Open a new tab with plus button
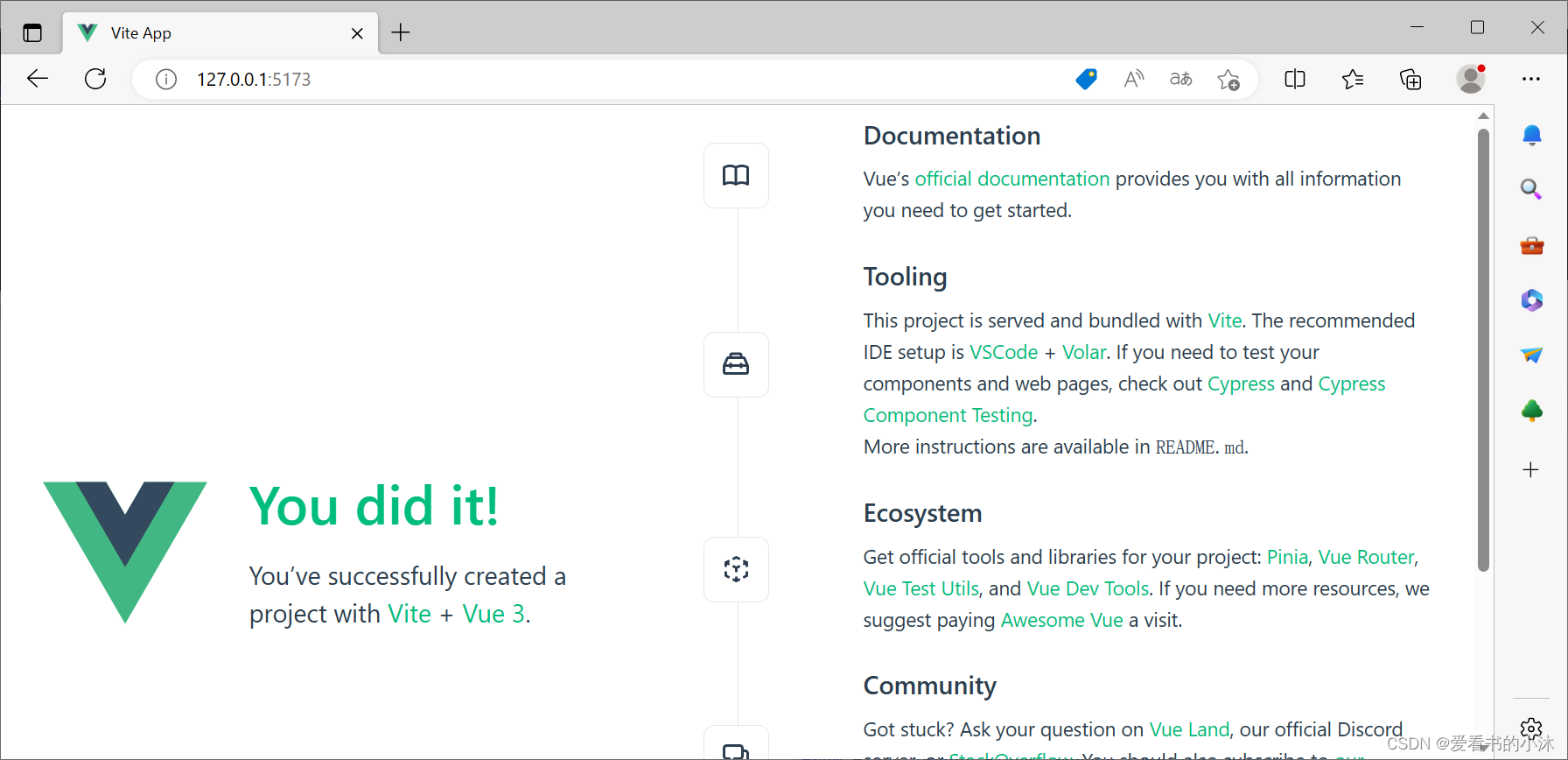This screenshot has width=1568, height=760. 401,33
